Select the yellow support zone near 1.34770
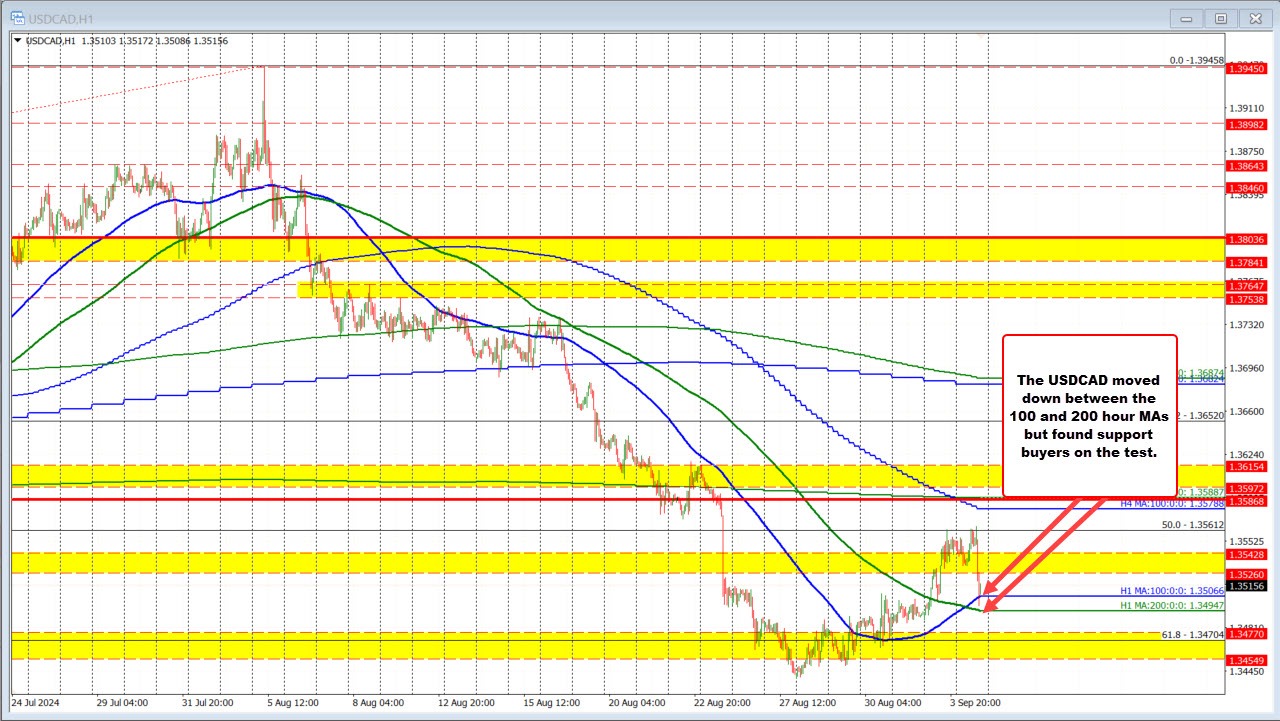Viewport: 1280px width, 721px height. click(x=600, y=647)
